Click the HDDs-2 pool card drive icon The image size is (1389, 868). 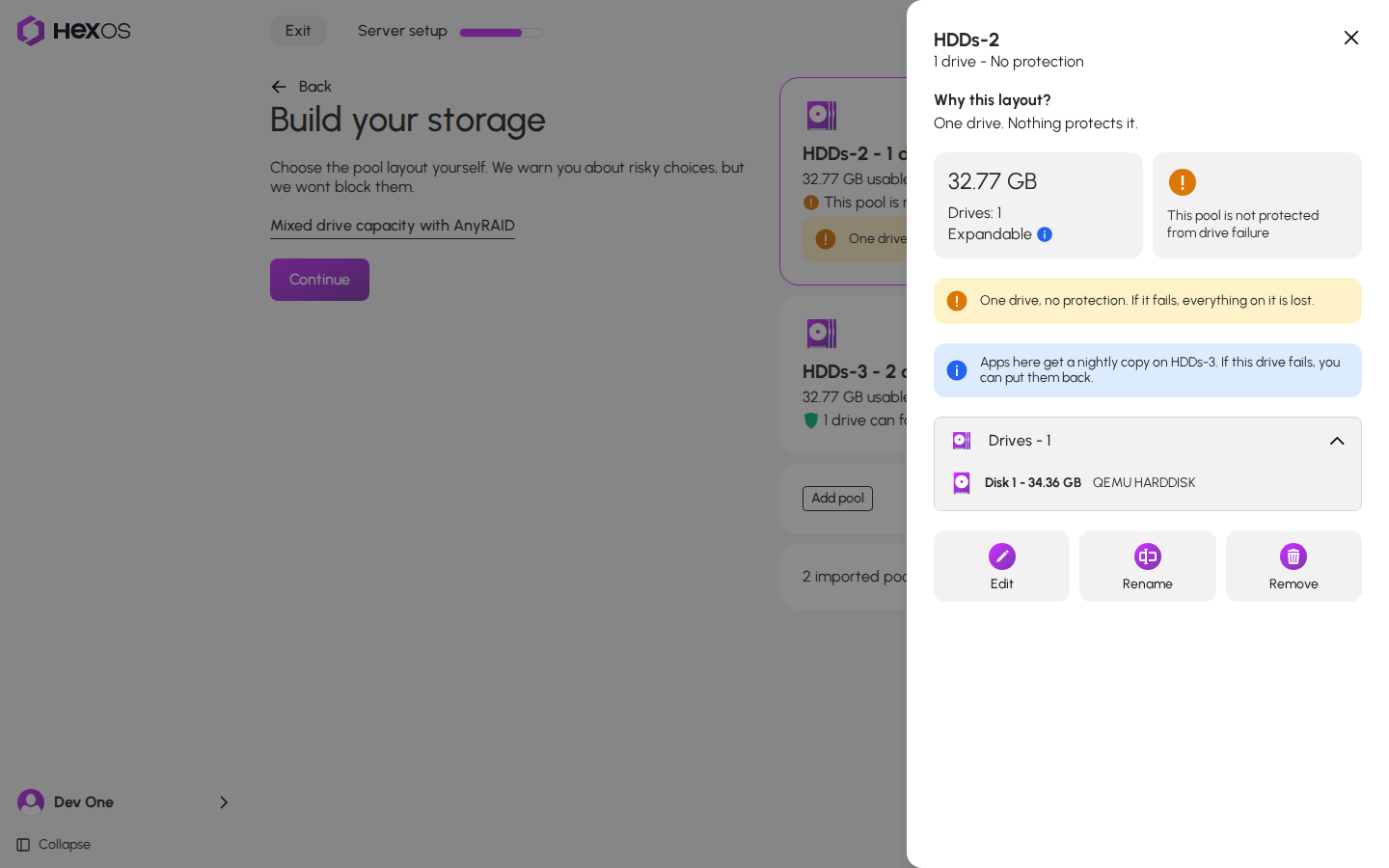(x=822, y=116)
